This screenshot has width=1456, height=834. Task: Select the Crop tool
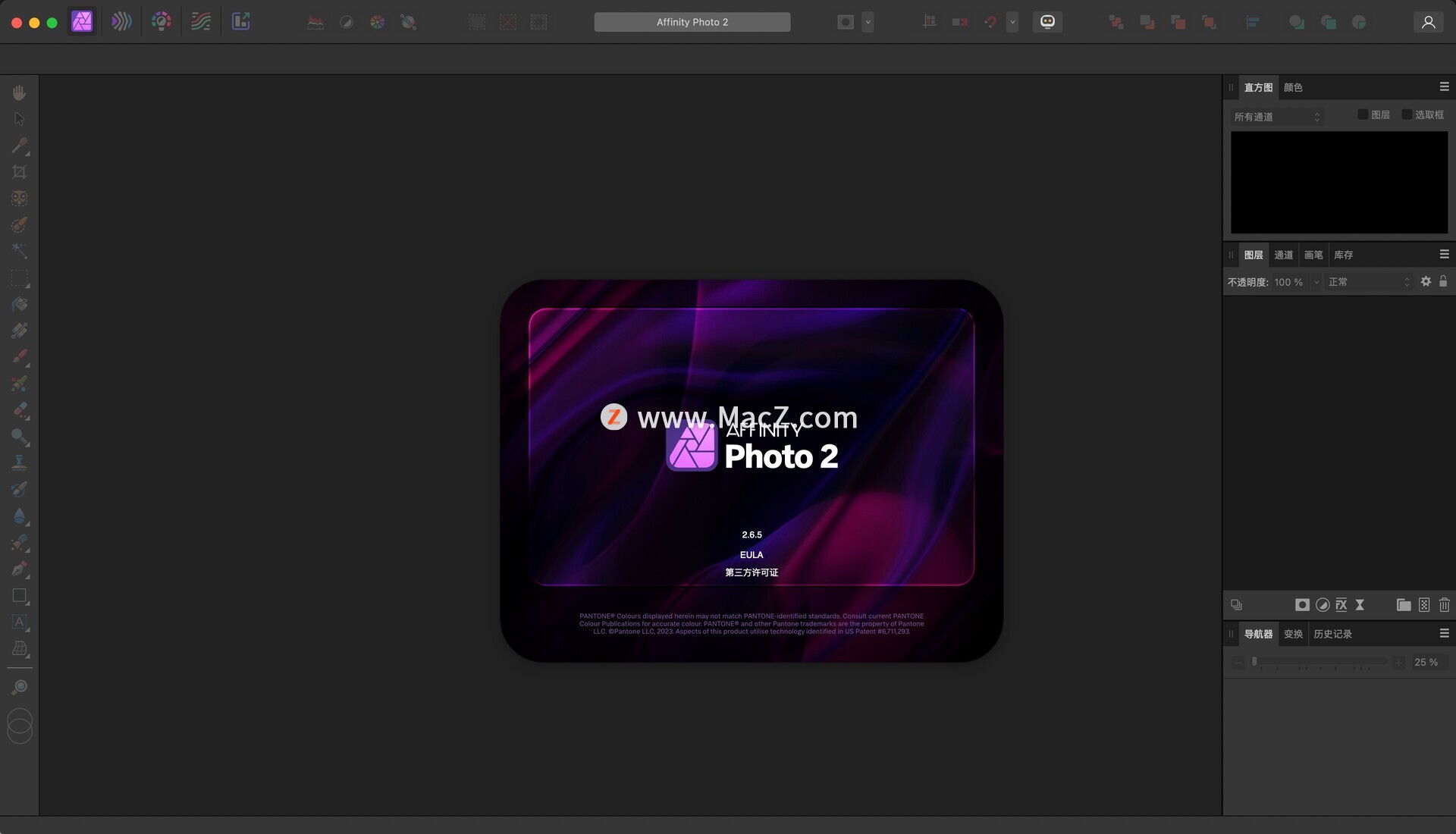(19, 172)
